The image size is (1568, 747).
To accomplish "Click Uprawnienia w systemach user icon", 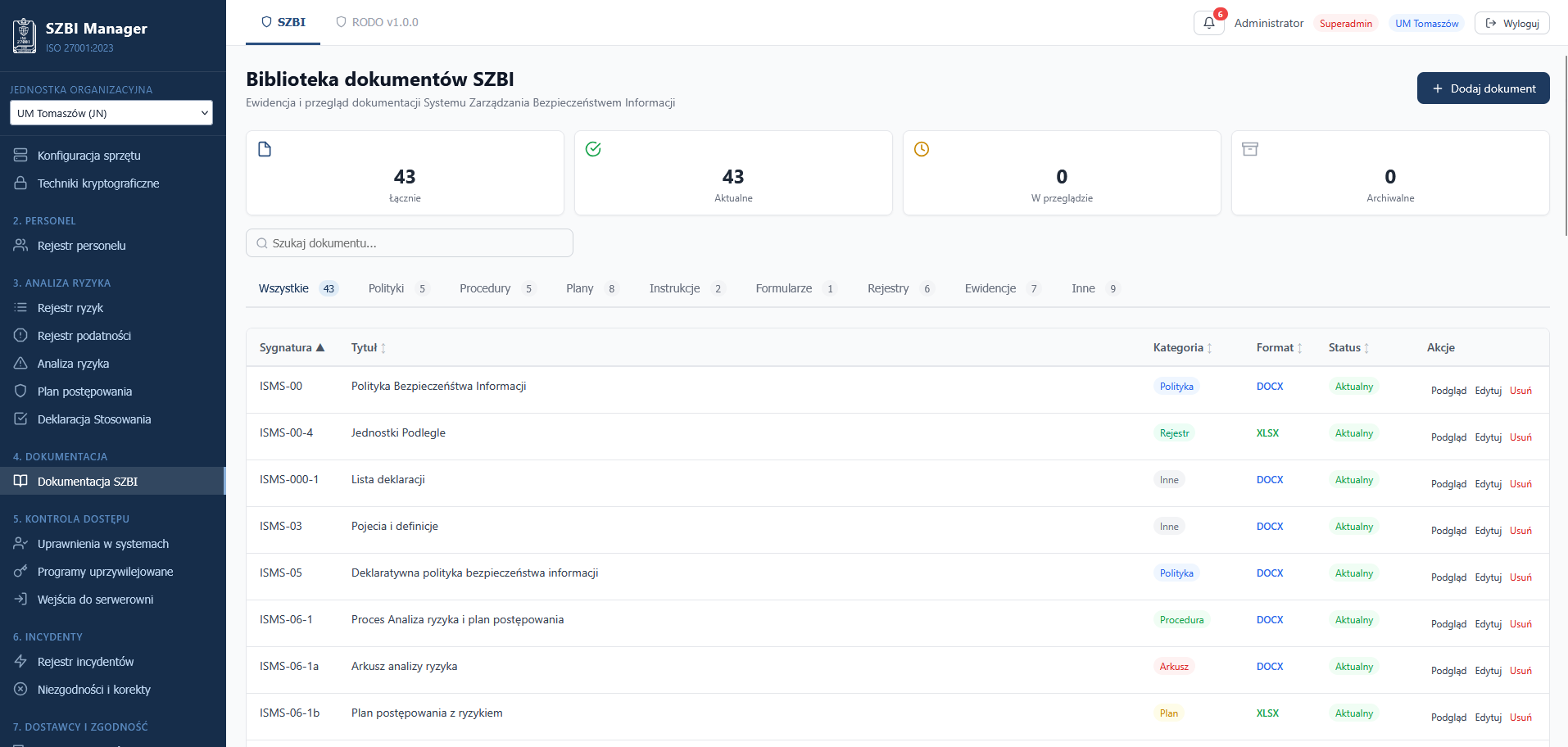I will [x=20, y=543].
